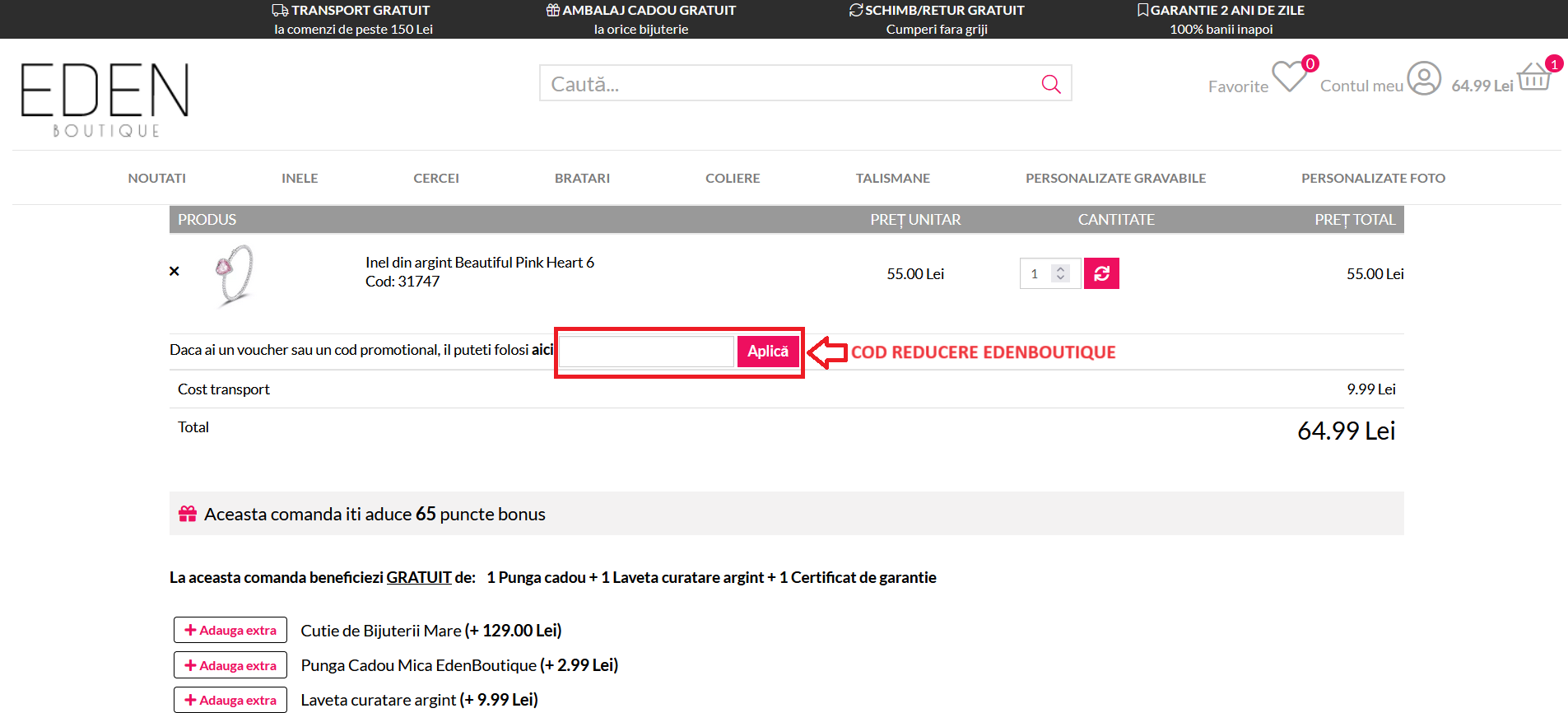This screenshot has height=713, width=1568.
Task: Click the pink refresh quantity button
Action: coord(1101,273)
